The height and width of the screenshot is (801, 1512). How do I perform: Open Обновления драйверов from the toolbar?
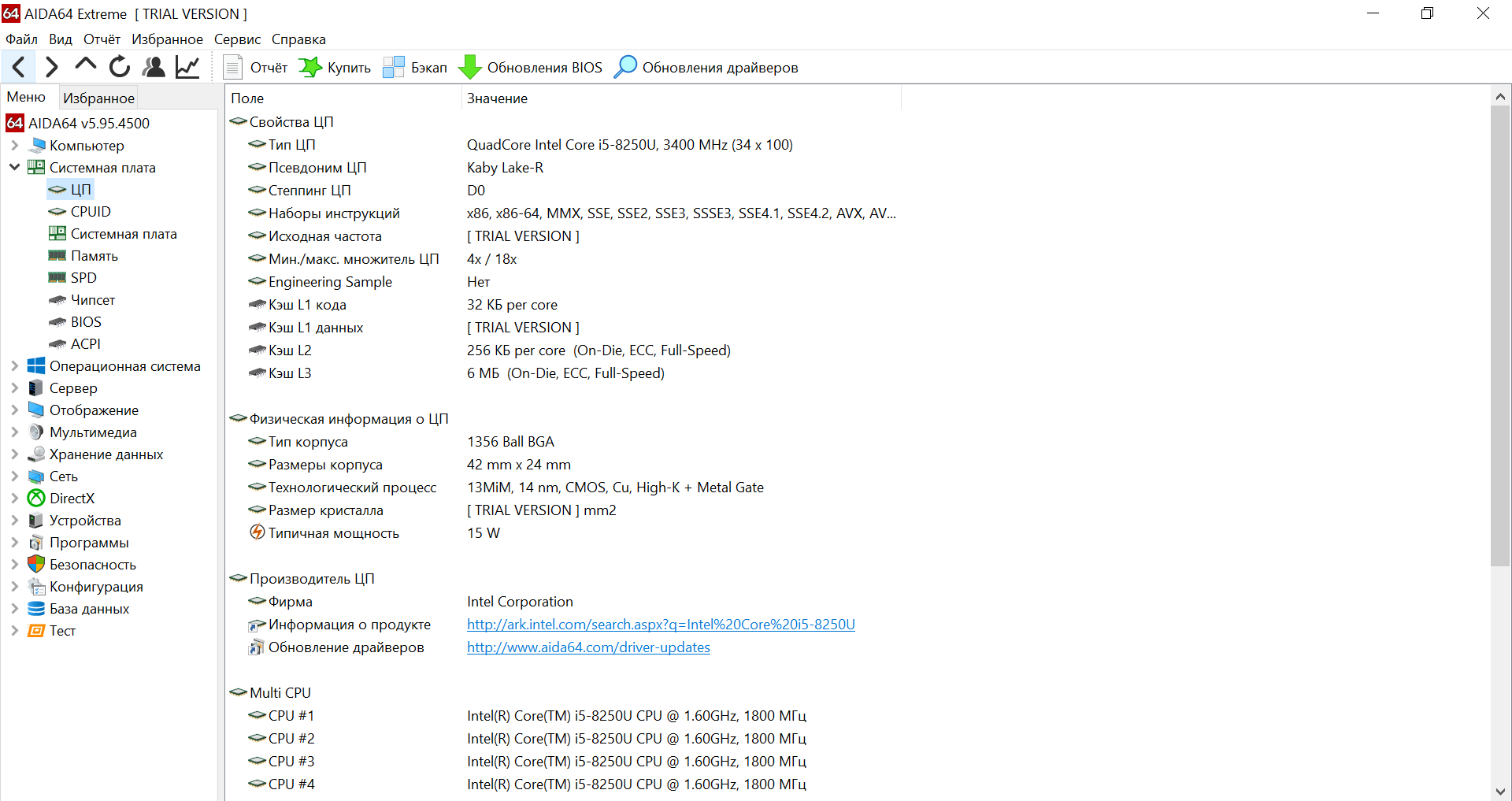pyautogui.click(x=706, y=68)
